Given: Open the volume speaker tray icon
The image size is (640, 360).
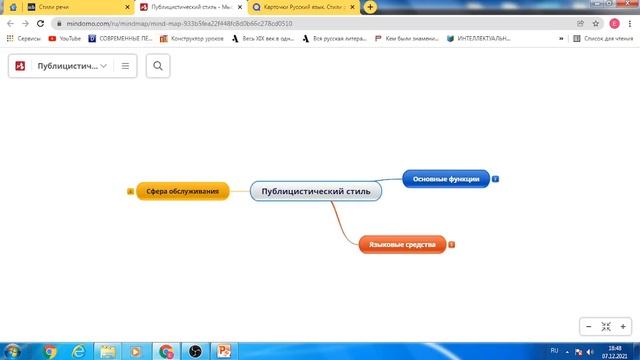Looking at the screenshot, I should [589, 351].
